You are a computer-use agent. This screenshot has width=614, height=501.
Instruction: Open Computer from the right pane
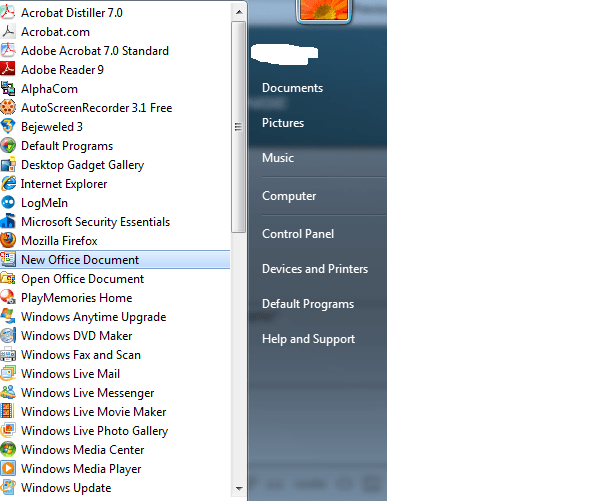point(289,196)
